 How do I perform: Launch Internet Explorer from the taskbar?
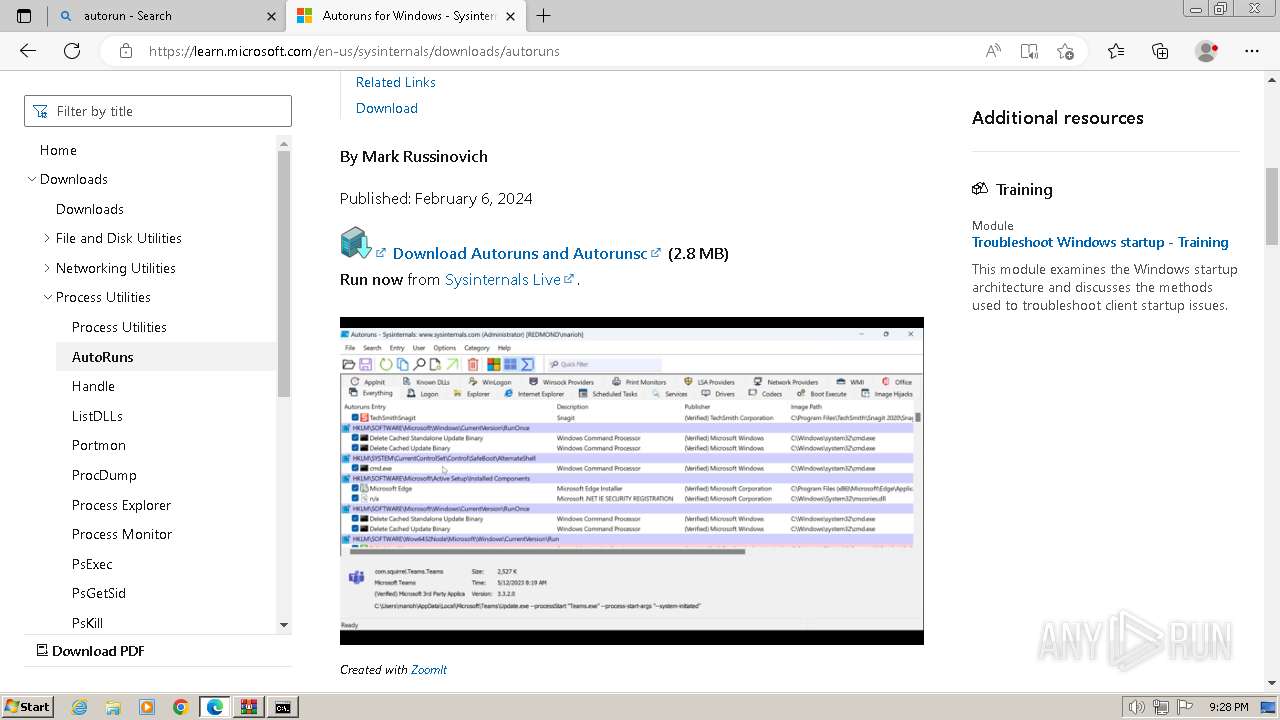[x=80, y=707]
